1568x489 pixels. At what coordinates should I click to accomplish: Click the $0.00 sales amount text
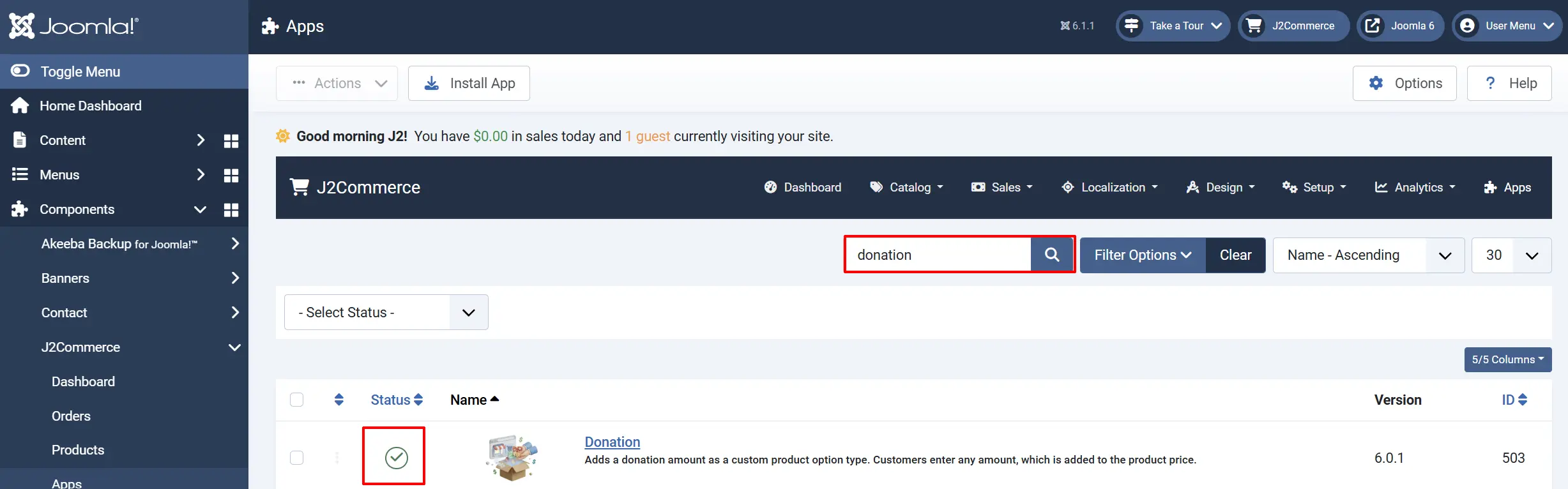491,136
